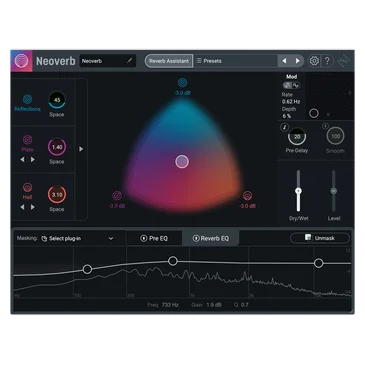The height and width of the screenshot is (365, 365).
Task: Click the Neoverb logo icon
Action: [x=21, y=61]
